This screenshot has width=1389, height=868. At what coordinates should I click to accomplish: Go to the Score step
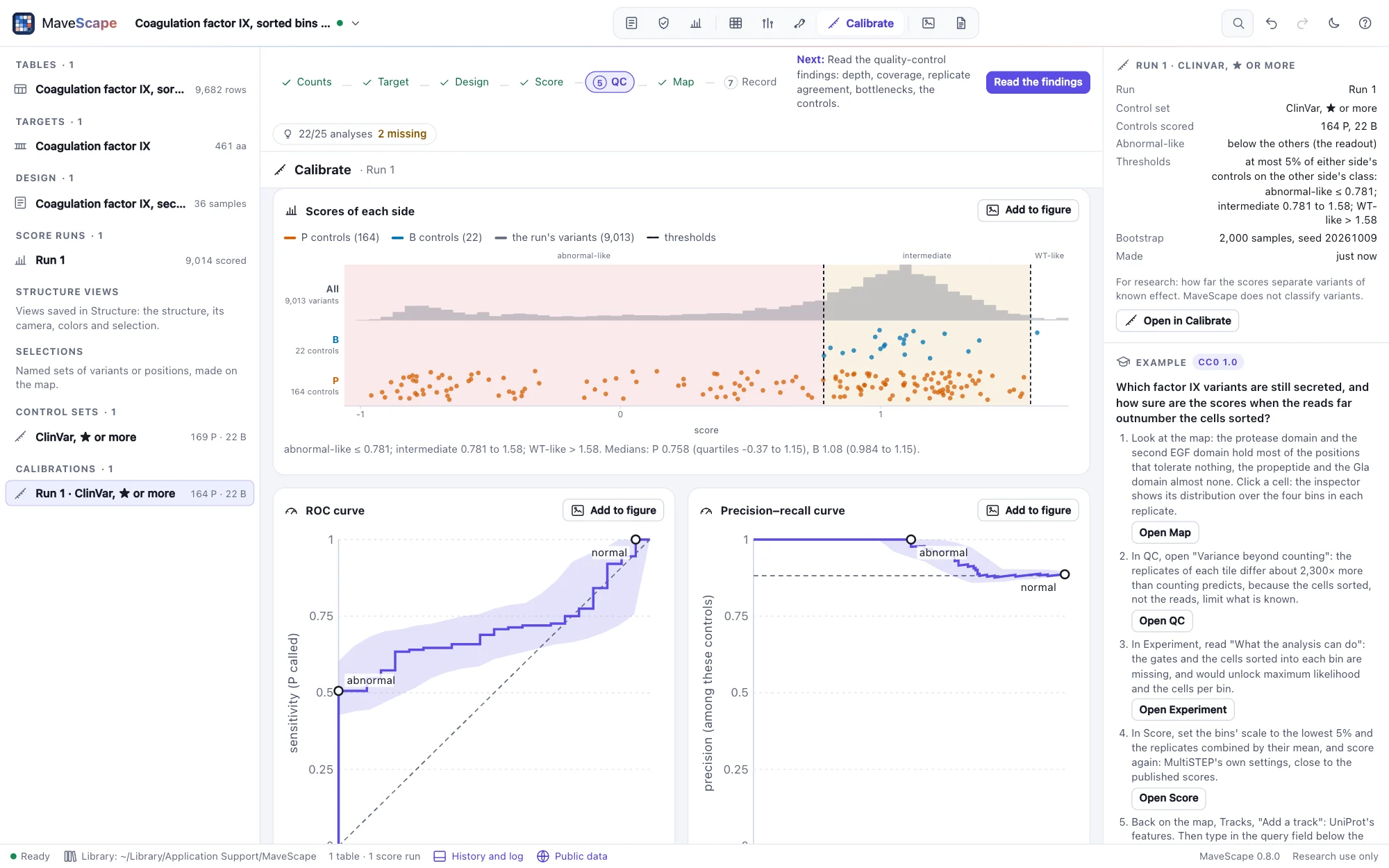541,82
